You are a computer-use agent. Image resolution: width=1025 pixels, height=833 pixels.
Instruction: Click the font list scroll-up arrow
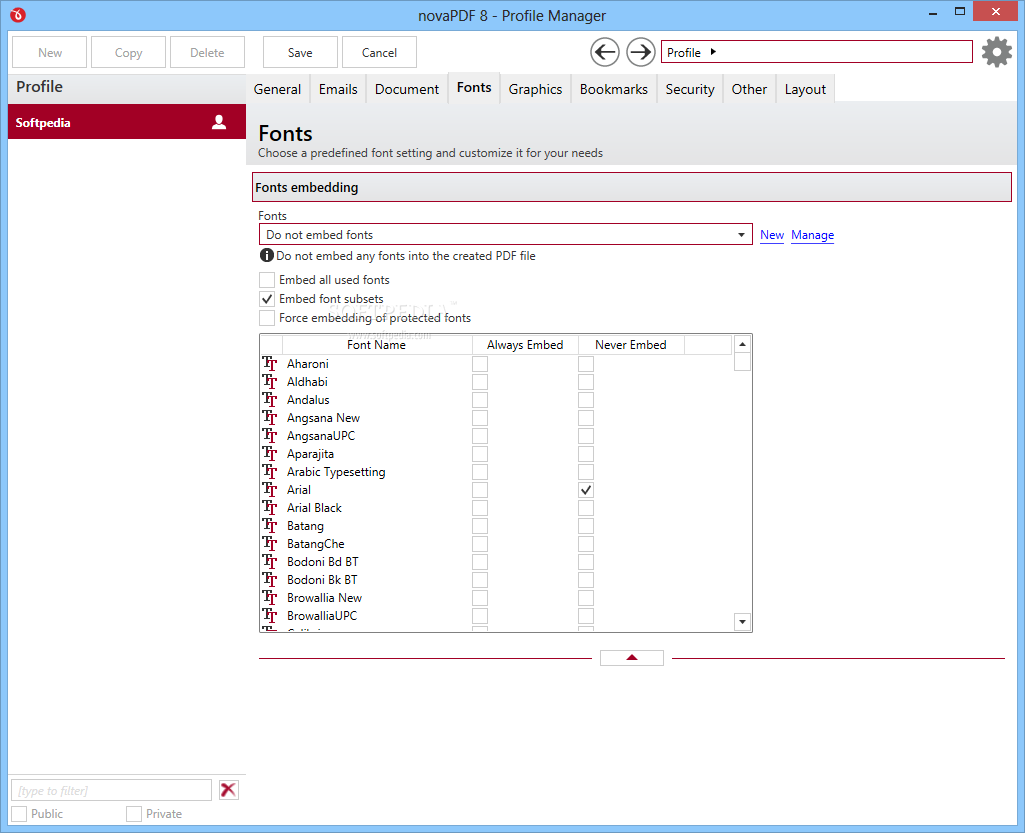coord(742,344)
